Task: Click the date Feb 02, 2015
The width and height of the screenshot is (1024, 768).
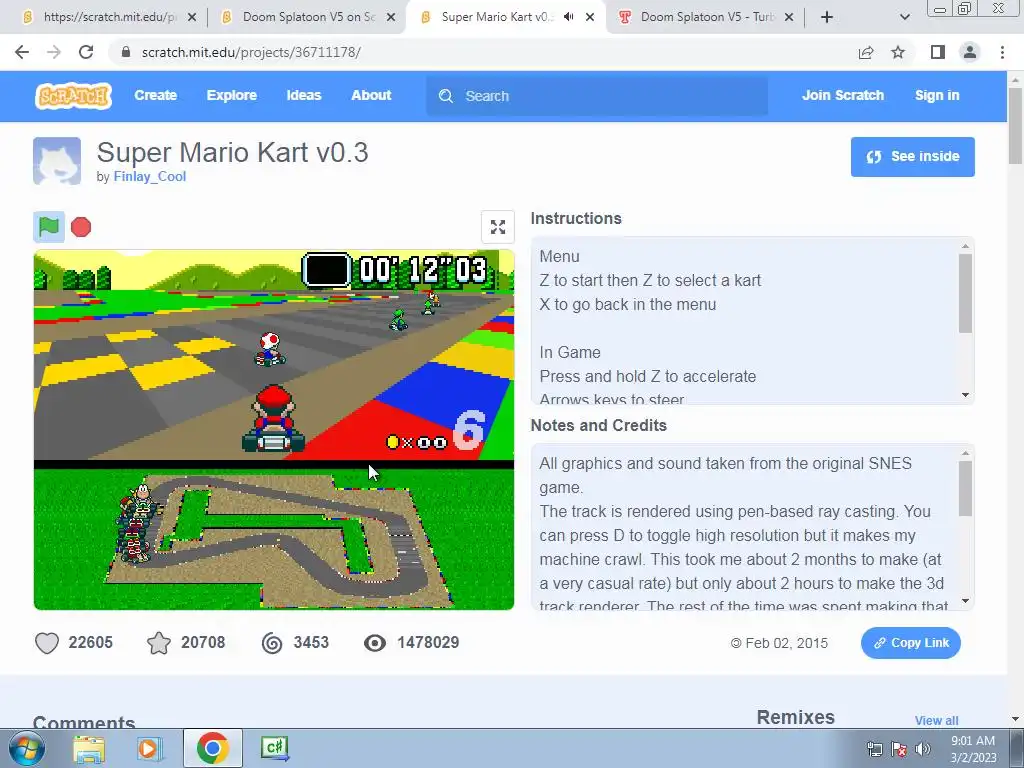Action: tap(786, 643)
